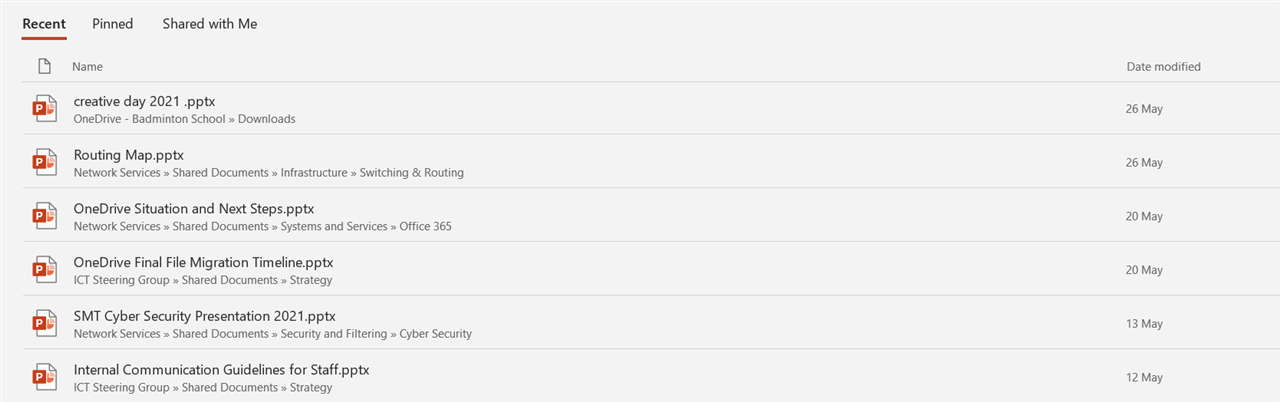Viewport: 1280px width, 402px height.
Task: Open SMT Cyber Security Presentation 2021.pptx
Action: pyautogui.click(x=205, y=316)
